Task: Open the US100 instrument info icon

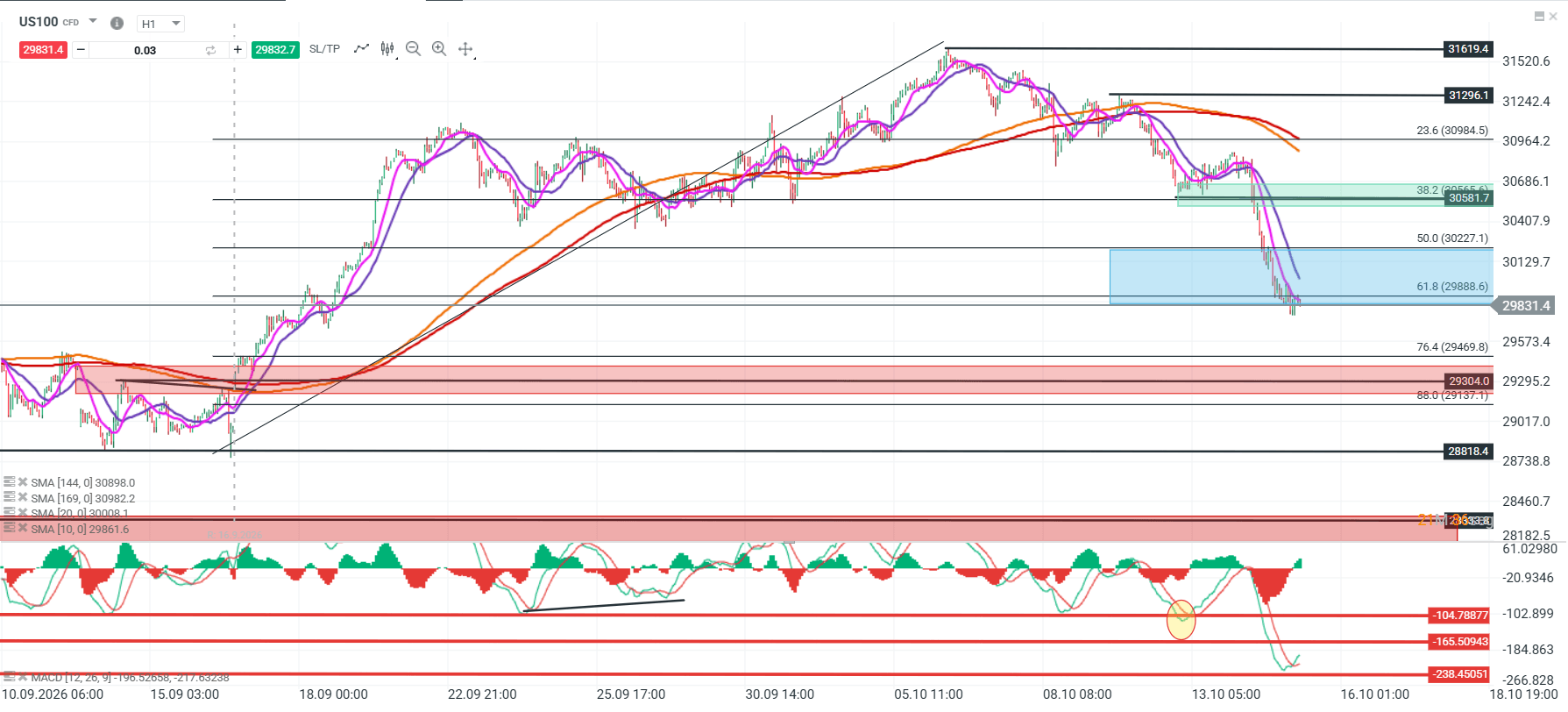Action: pyautogui.click(x=117, y=24)
